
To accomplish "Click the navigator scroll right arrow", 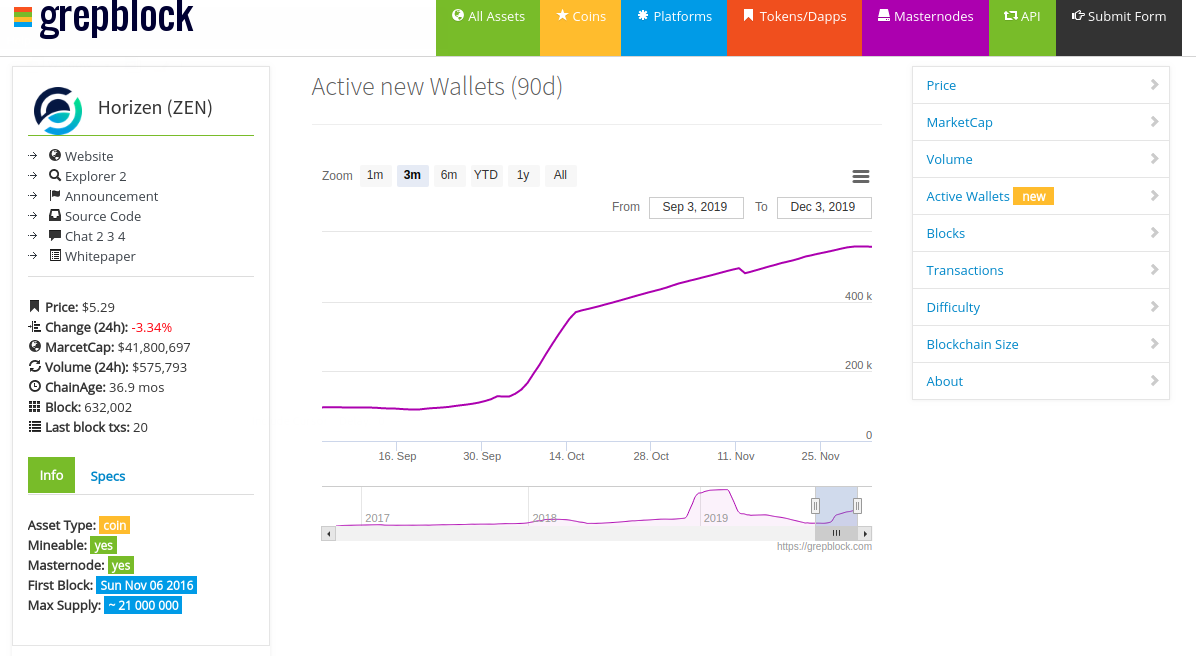I will [865, 533].
